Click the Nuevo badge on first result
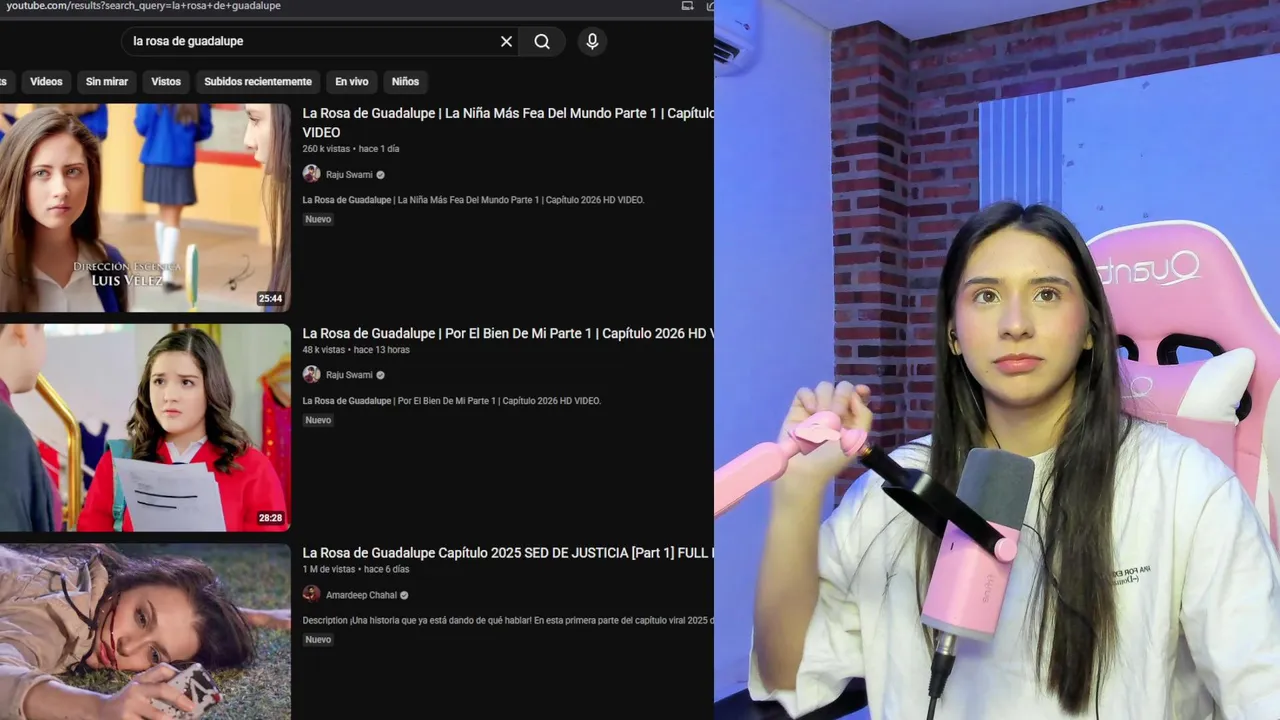This screenshot has width=1280, height=720. (x=318, y=219)
